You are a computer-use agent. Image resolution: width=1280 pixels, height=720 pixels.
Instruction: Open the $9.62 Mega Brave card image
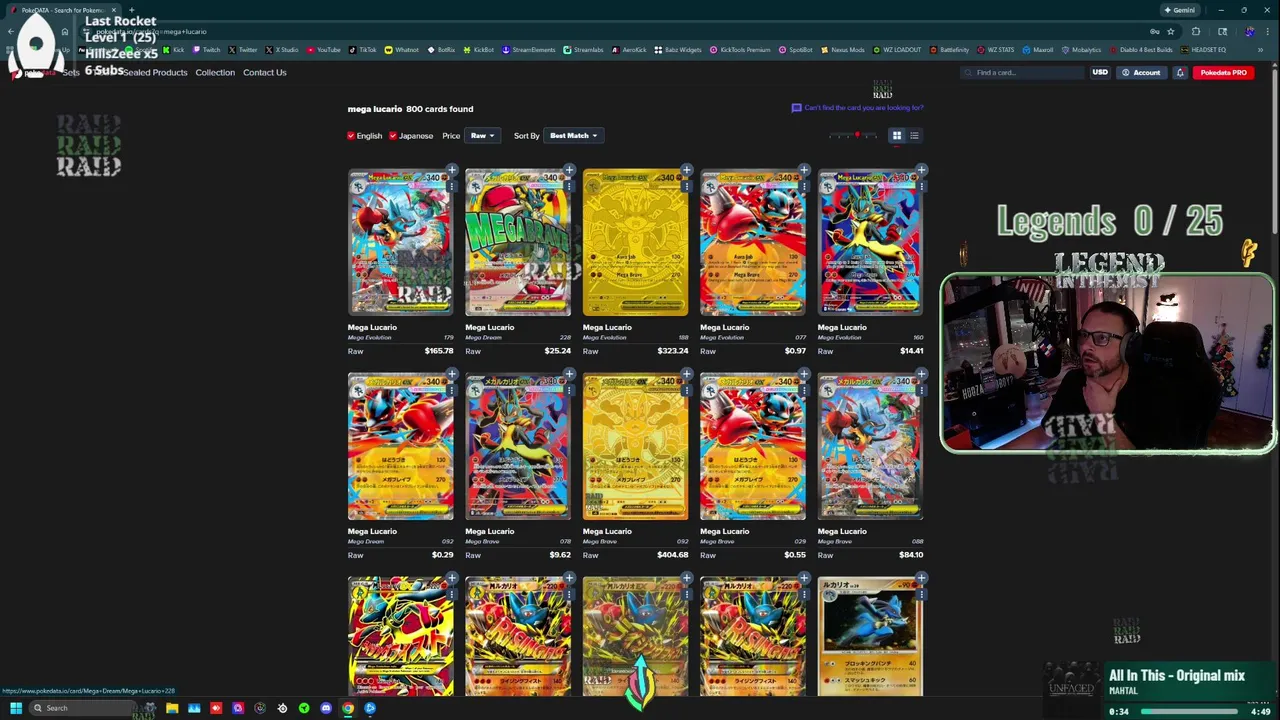pos(518,446)
